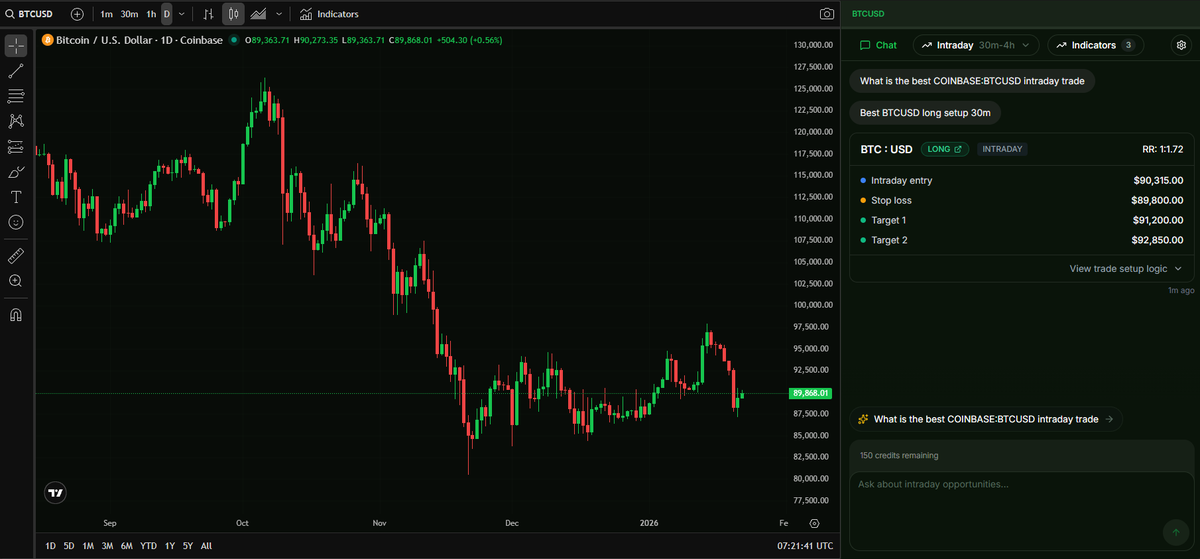Viewport: 1200px width, 559px height.
Task: Set chart range to 1D
Action: pyautogui.click(x=50, y=546)
